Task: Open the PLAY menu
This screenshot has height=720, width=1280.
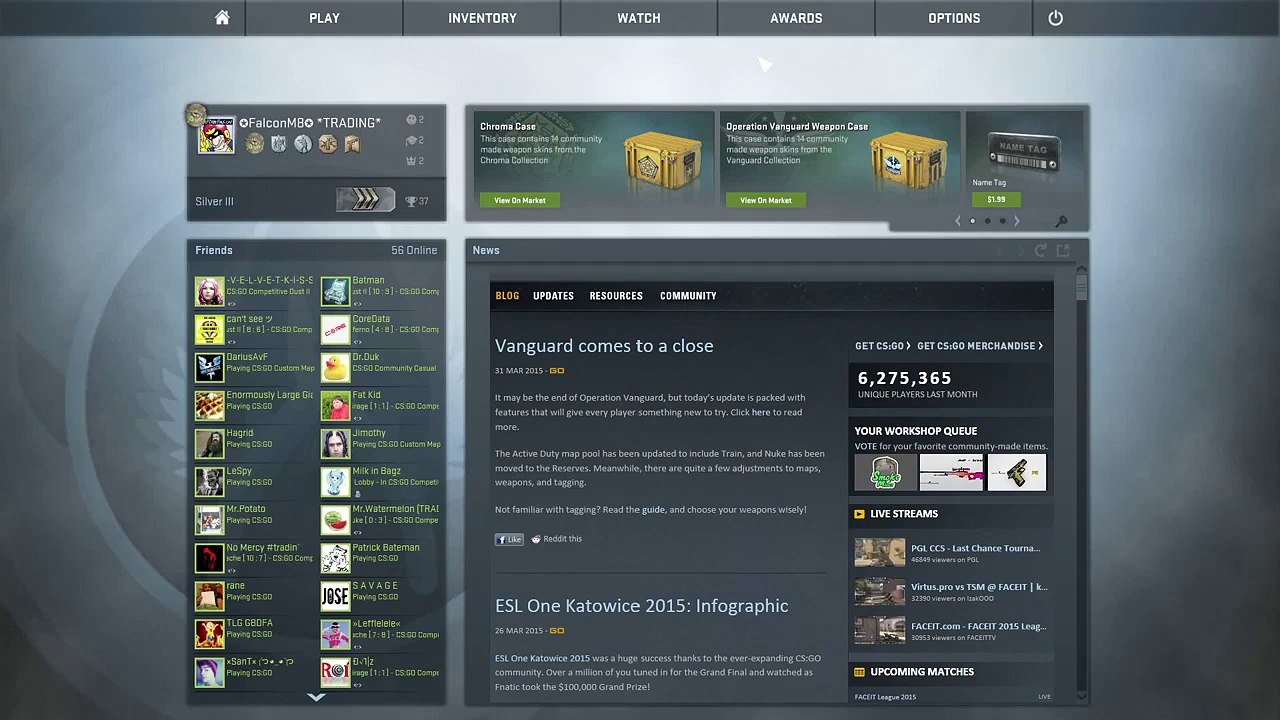Action: click(324, 18)
